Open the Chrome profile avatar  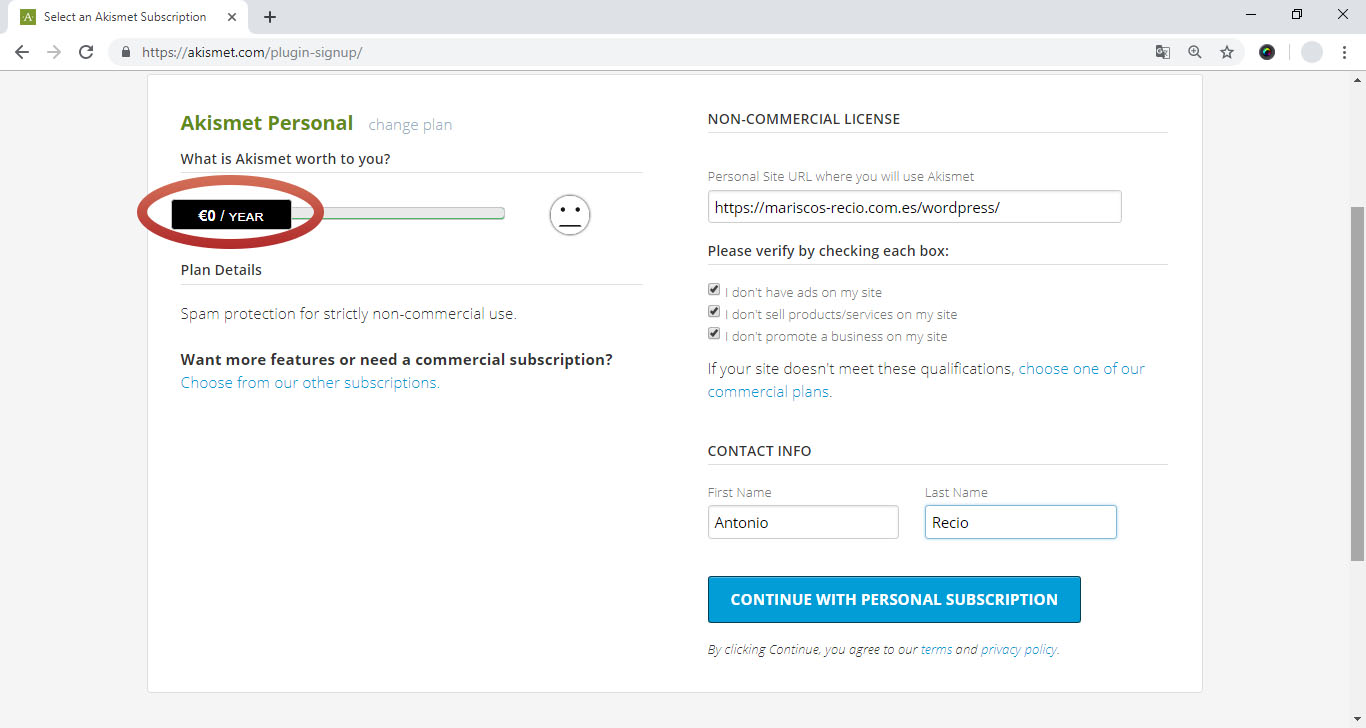pyautogui.click(x=1311, y=52)
